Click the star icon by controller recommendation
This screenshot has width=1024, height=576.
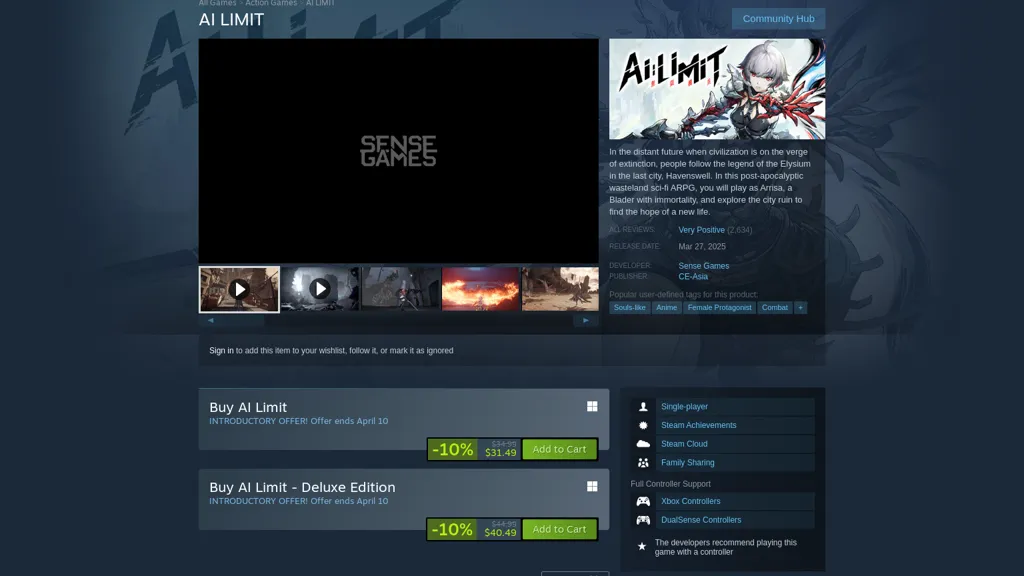[x=642, y=547]
